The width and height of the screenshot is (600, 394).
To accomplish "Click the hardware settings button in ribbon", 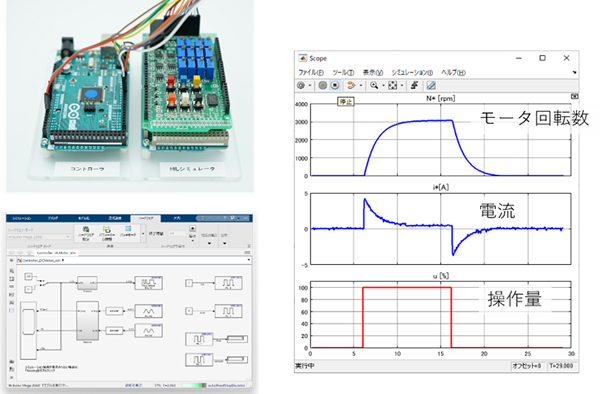I will 86,233.
